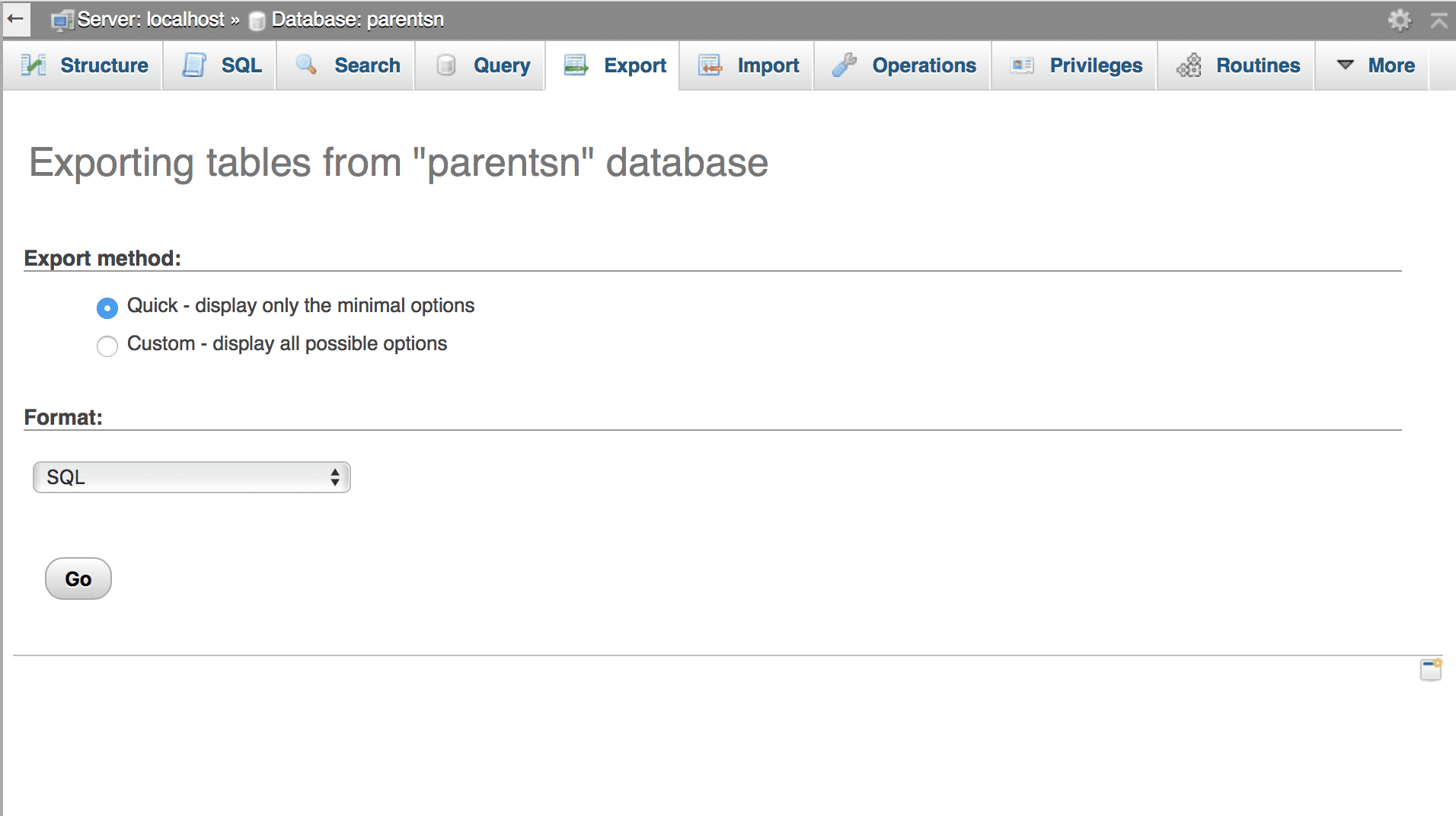The width and height of the screenshot is (1456, 816).
Task: Switch to the Structure tab
Action: [x=82, y=65]
